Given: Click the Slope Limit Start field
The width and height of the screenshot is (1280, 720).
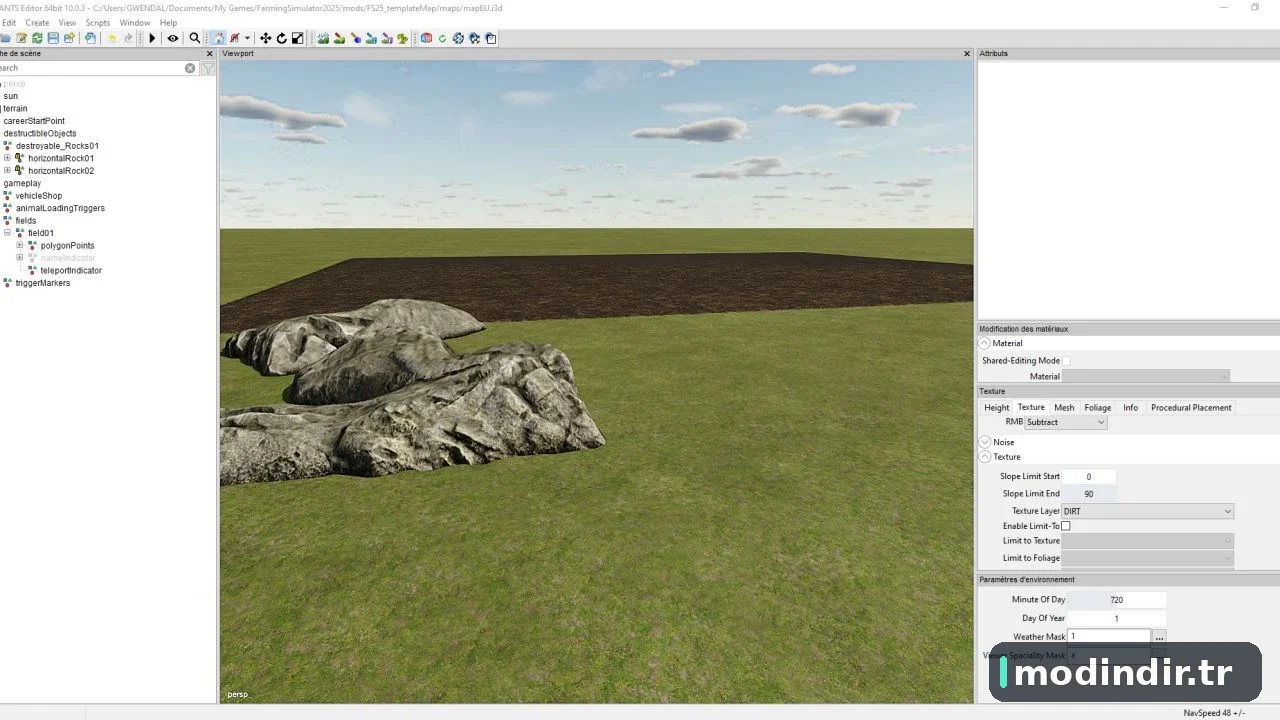Looking at the screenshot, I should point(1089,477).
